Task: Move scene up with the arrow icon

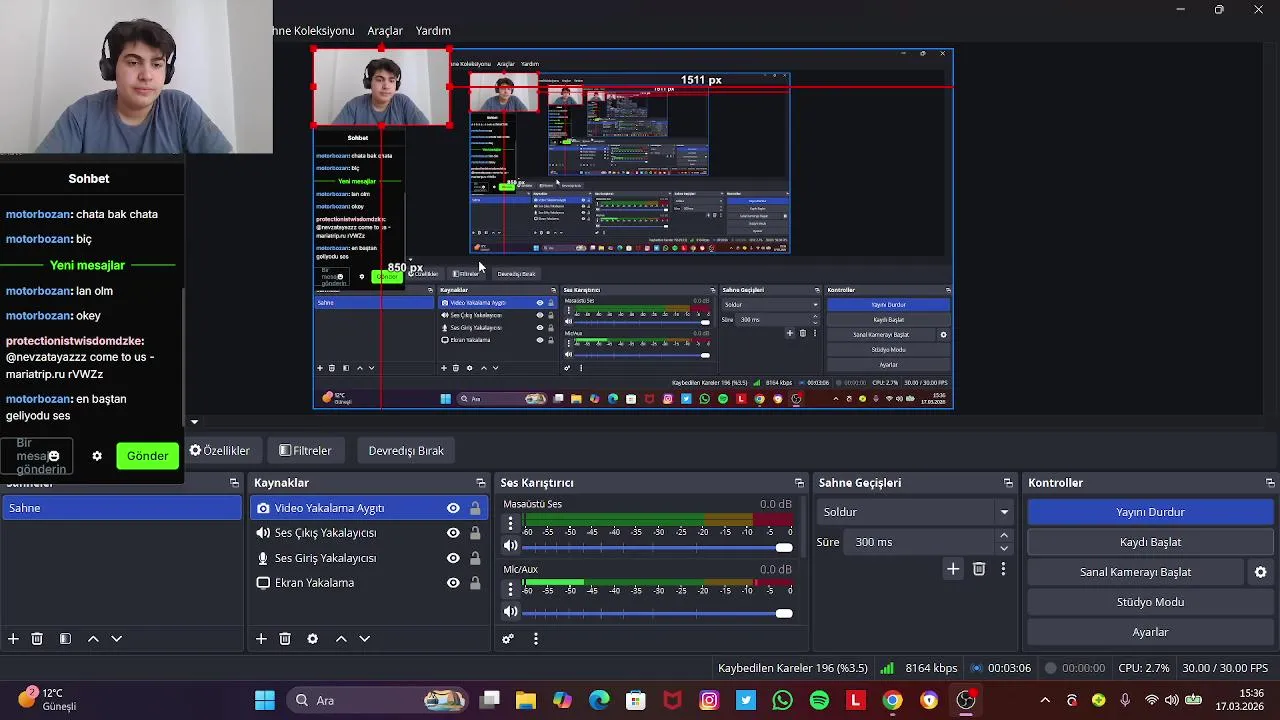Action: (x=93, y=639)
